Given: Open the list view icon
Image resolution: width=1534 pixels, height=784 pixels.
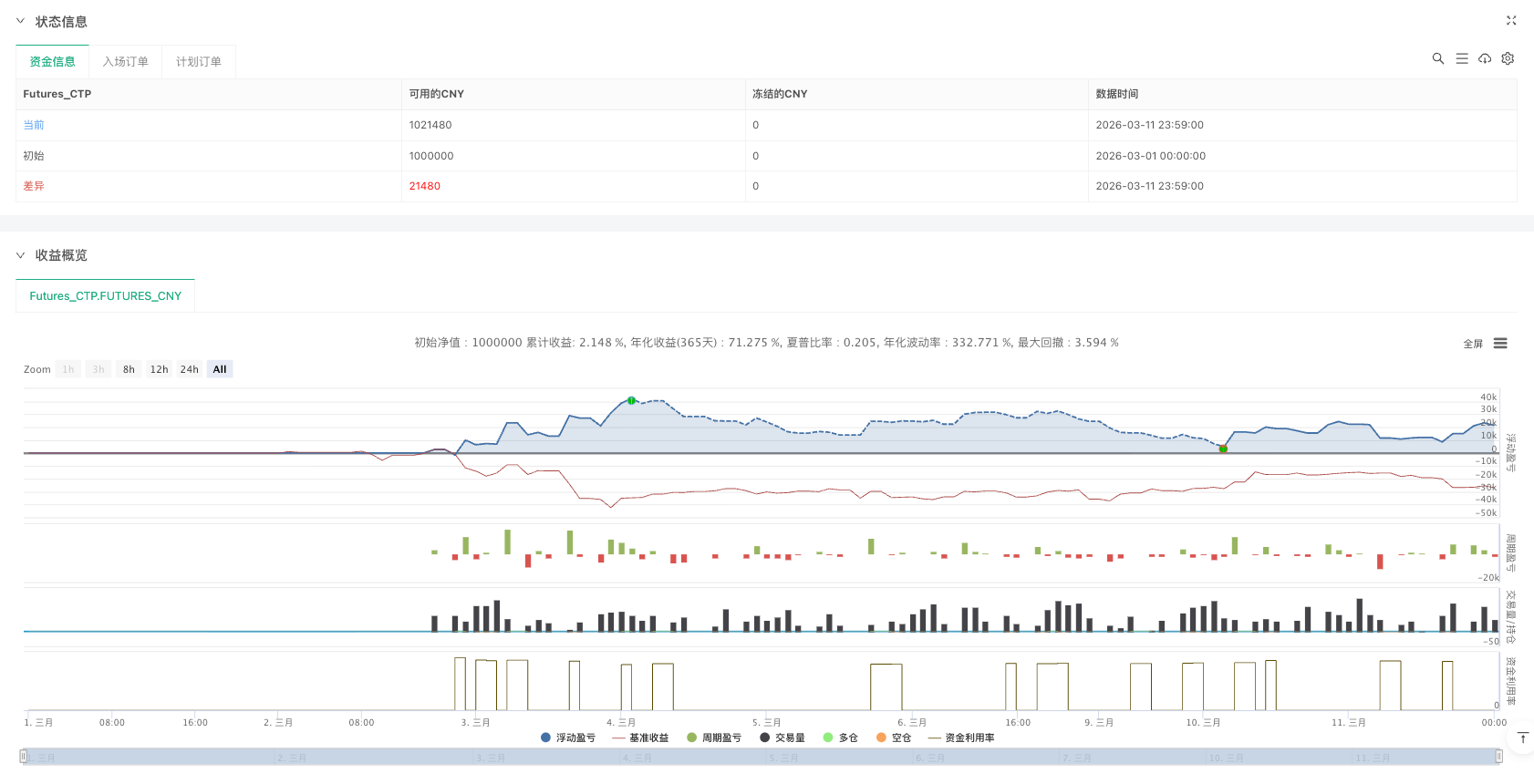Looking at the screenshot, I should [x=1462, y=58].
